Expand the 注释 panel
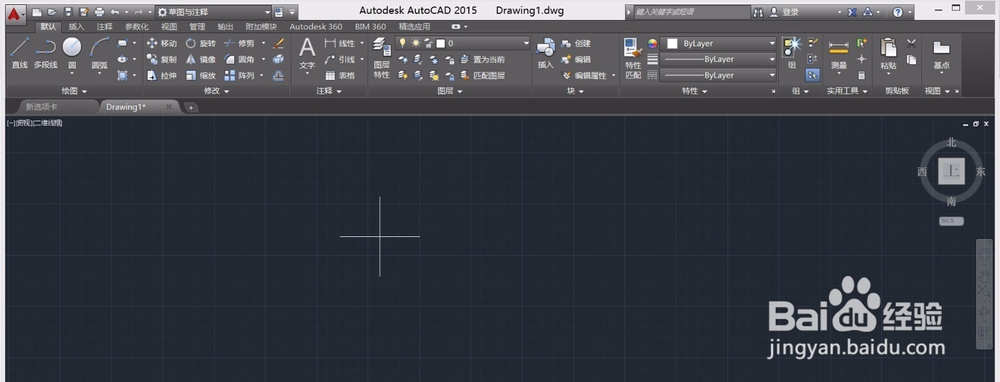The height and width of the screenshot is (382, 1000). point(328,91)
